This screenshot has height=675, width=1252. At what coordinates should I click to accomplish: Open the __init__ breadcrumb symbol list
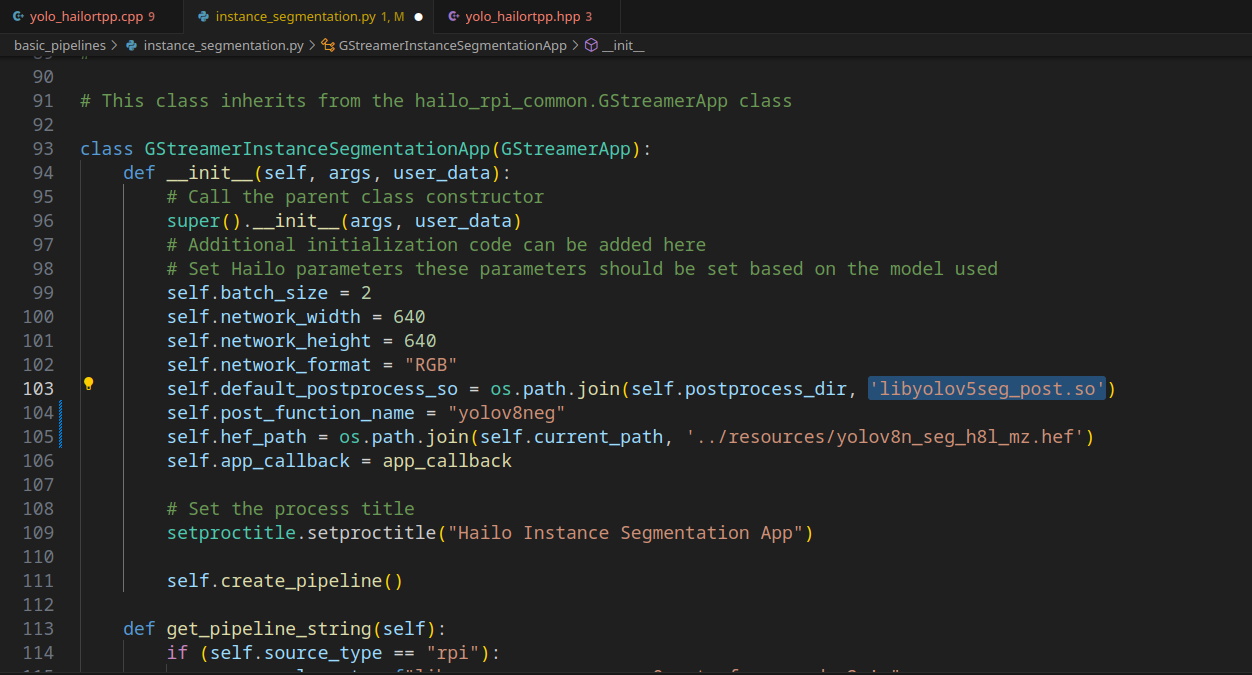(623, 46)
